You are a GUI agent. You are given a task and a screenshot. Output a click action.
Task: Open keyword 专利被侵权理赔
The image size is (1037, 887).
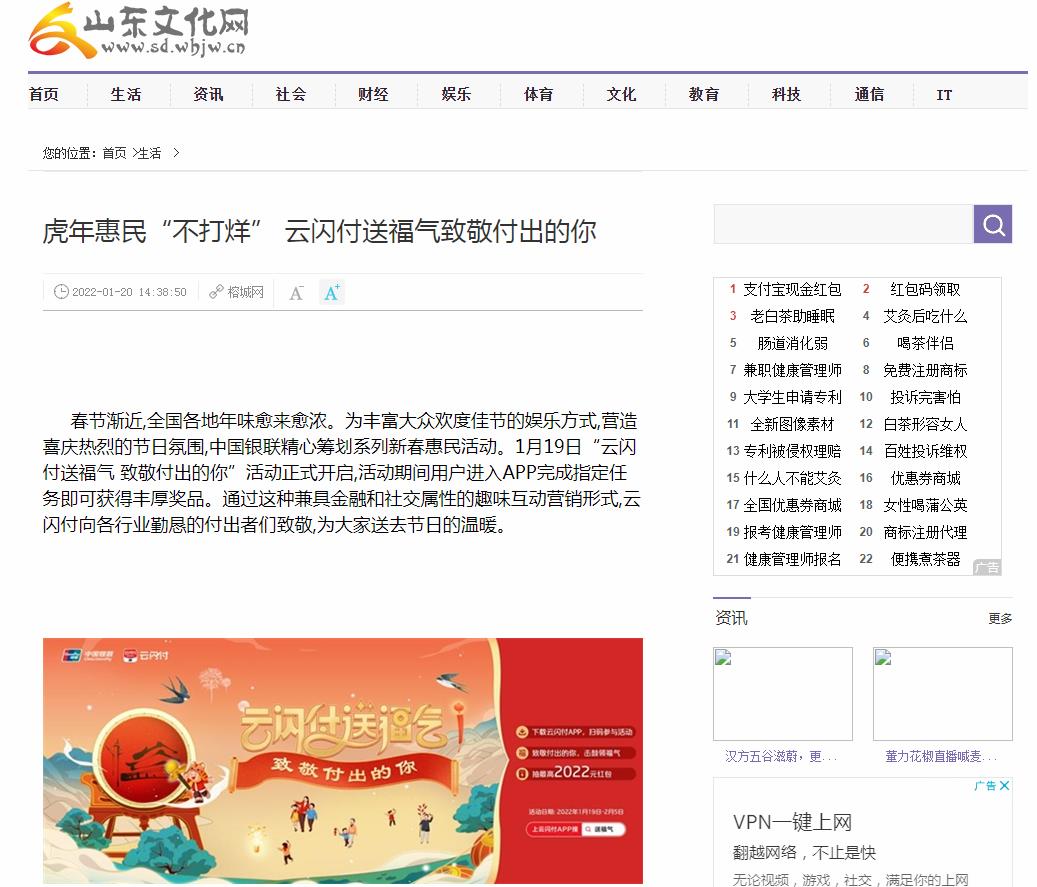[792, 452]
